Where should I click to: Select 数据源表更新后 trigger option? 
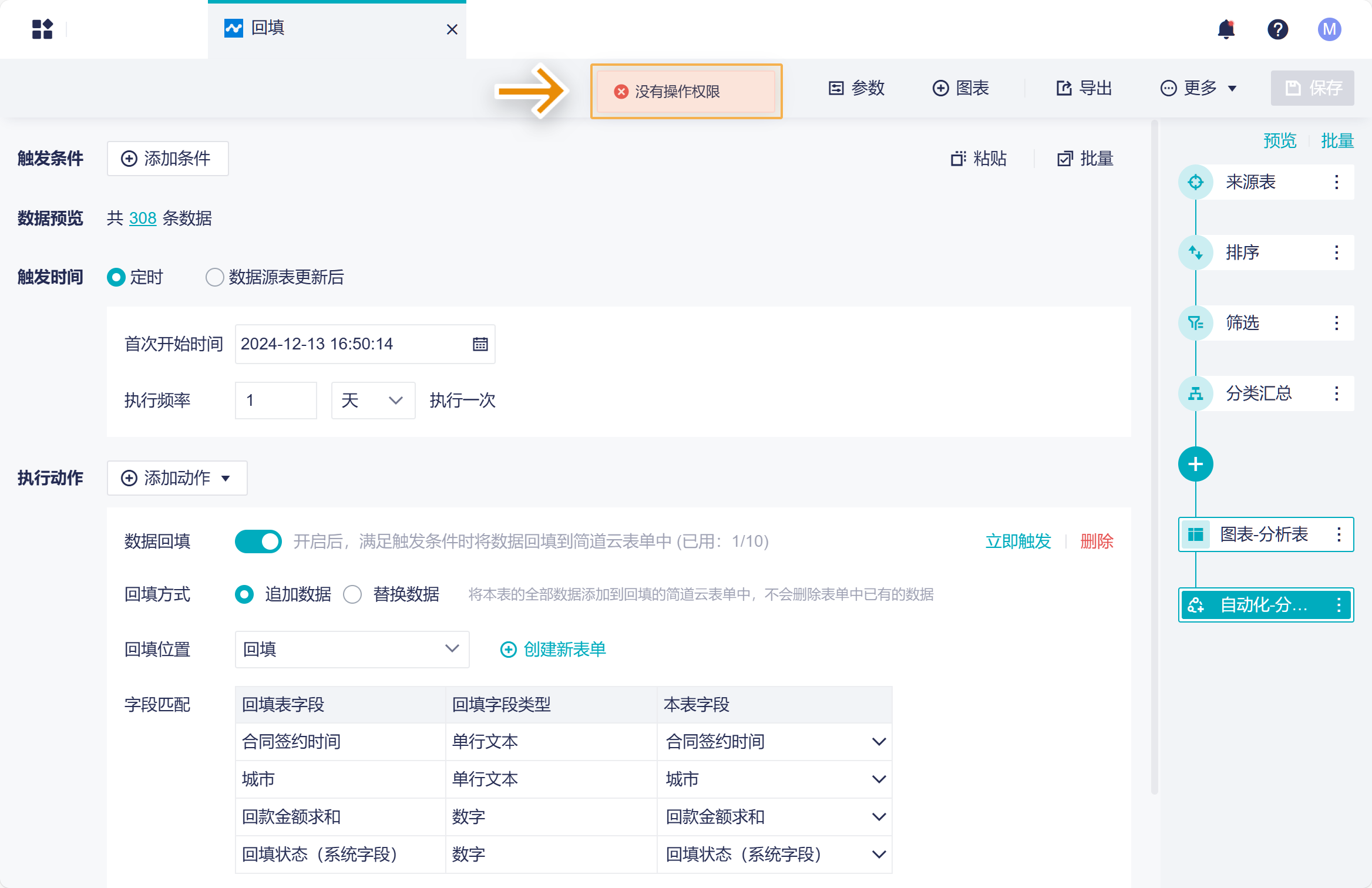coord(215,277)
